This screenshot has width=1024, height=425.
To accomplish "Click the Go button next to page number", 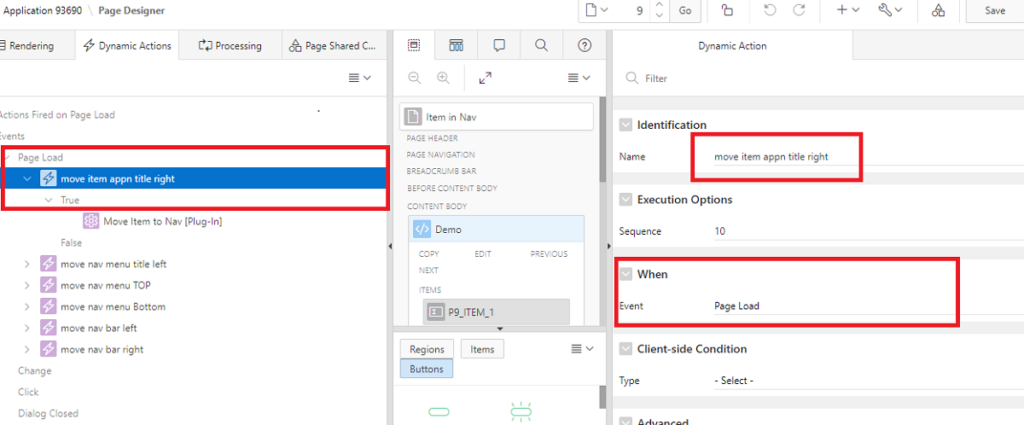I will pyautogui.click(x=685, y=10).
